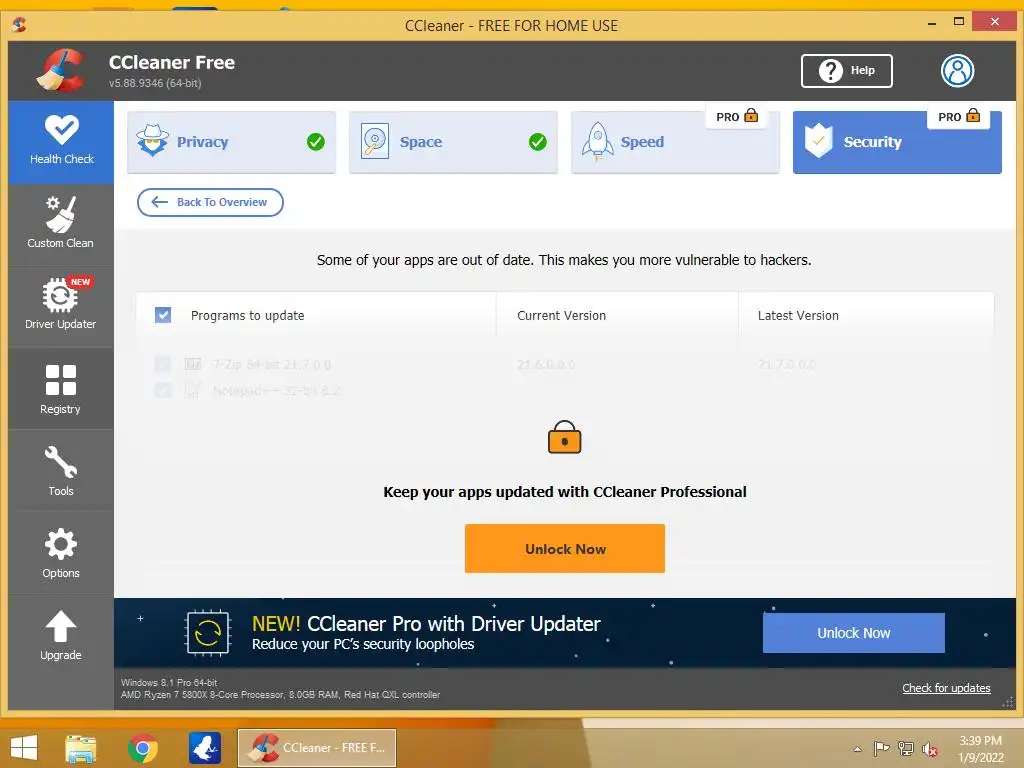Click the orange padlock icon
This screenshot has width=1024, height=768.
[x=565, y=438]
